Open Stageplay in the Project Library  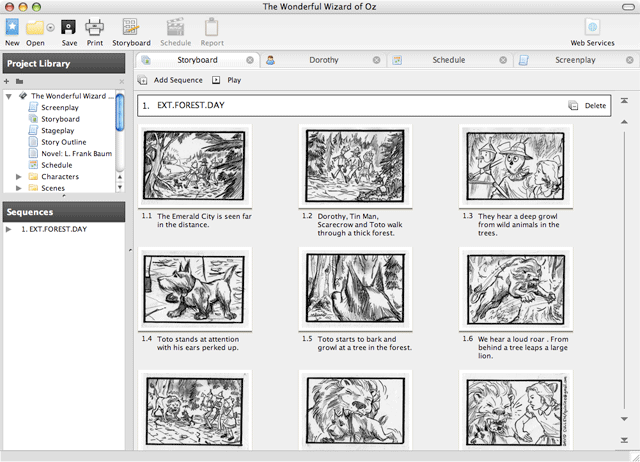pos(58,131)
